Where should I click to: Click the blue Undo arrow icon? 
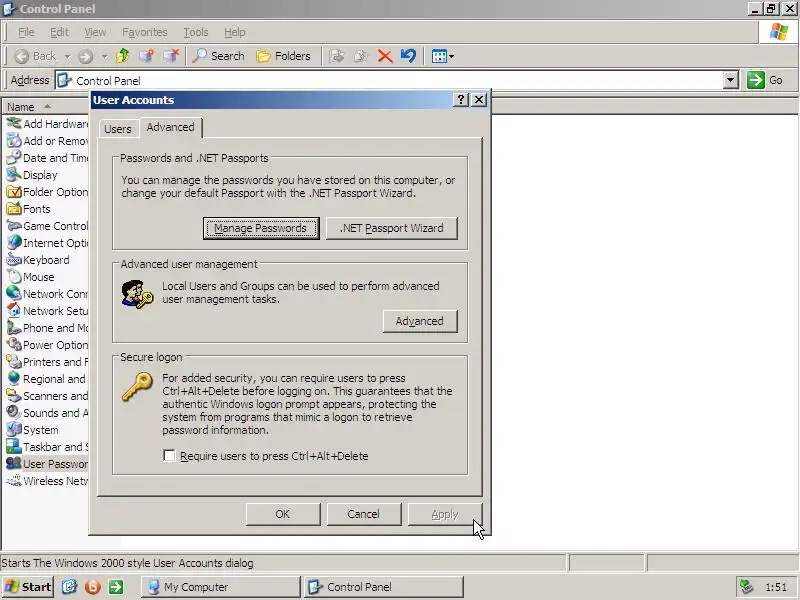[x=408, y=56]
